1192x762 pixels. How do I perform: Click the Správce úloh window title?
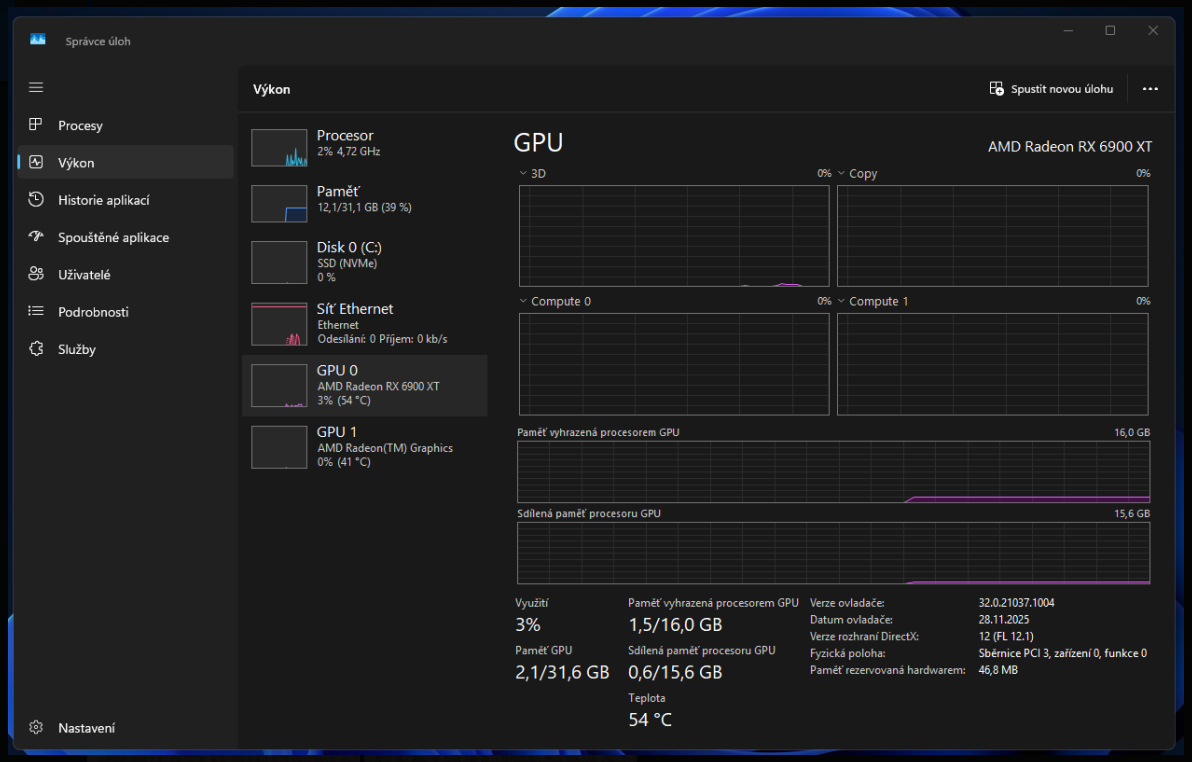(98, 41)
